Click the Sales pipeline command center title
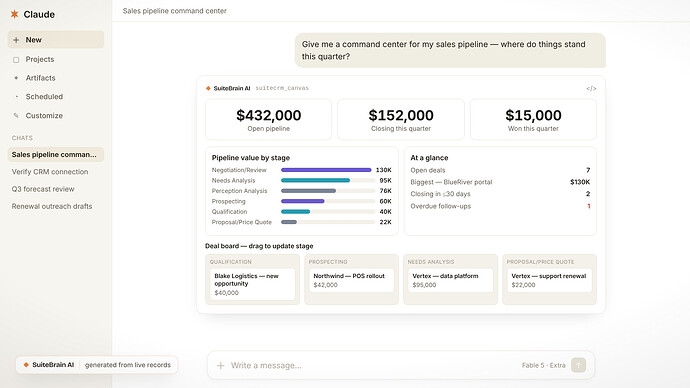This screenshot has height=388, width=690. (x=175, y=11)
